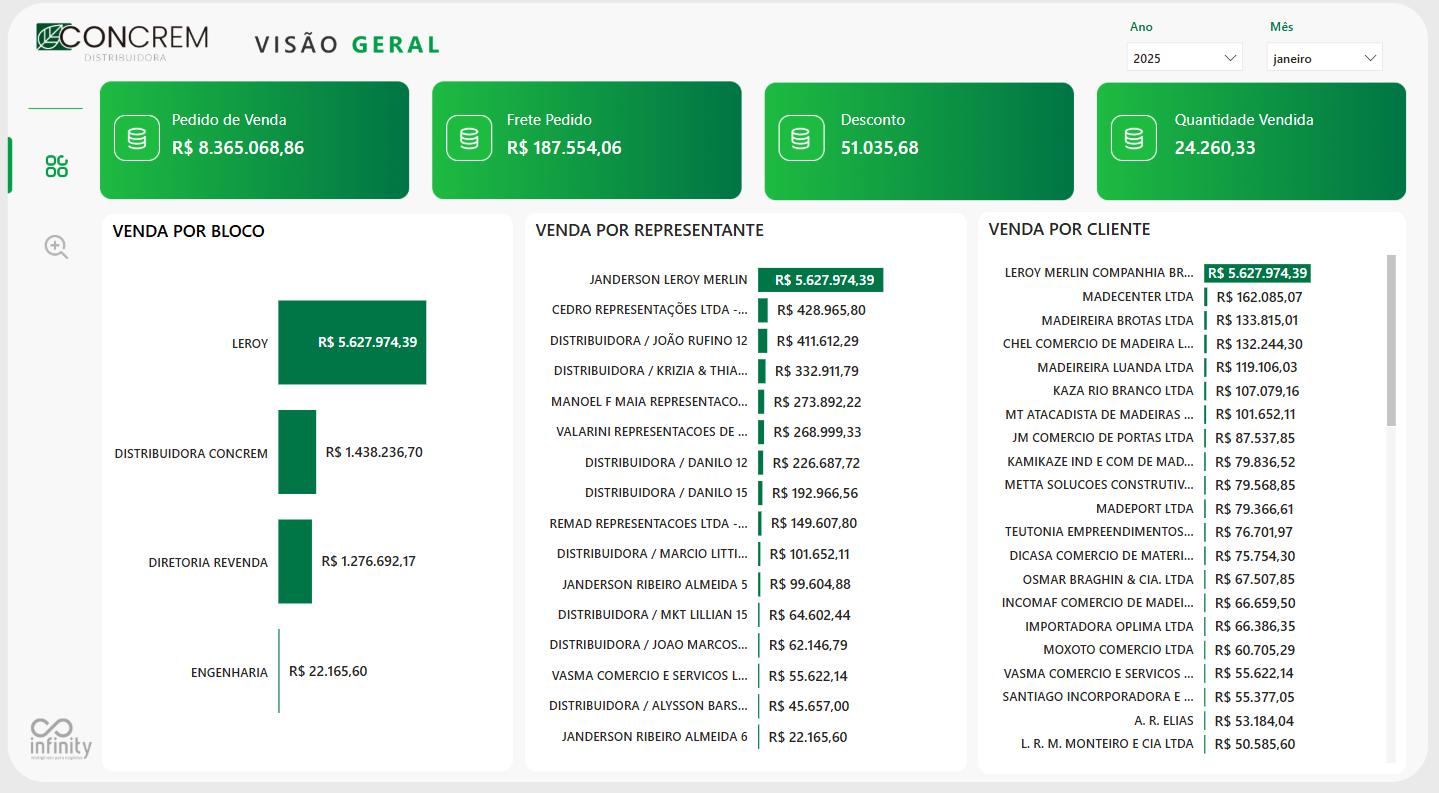
Task: Click the Concrem Distribuidora logo
Action: coord(122,41)
